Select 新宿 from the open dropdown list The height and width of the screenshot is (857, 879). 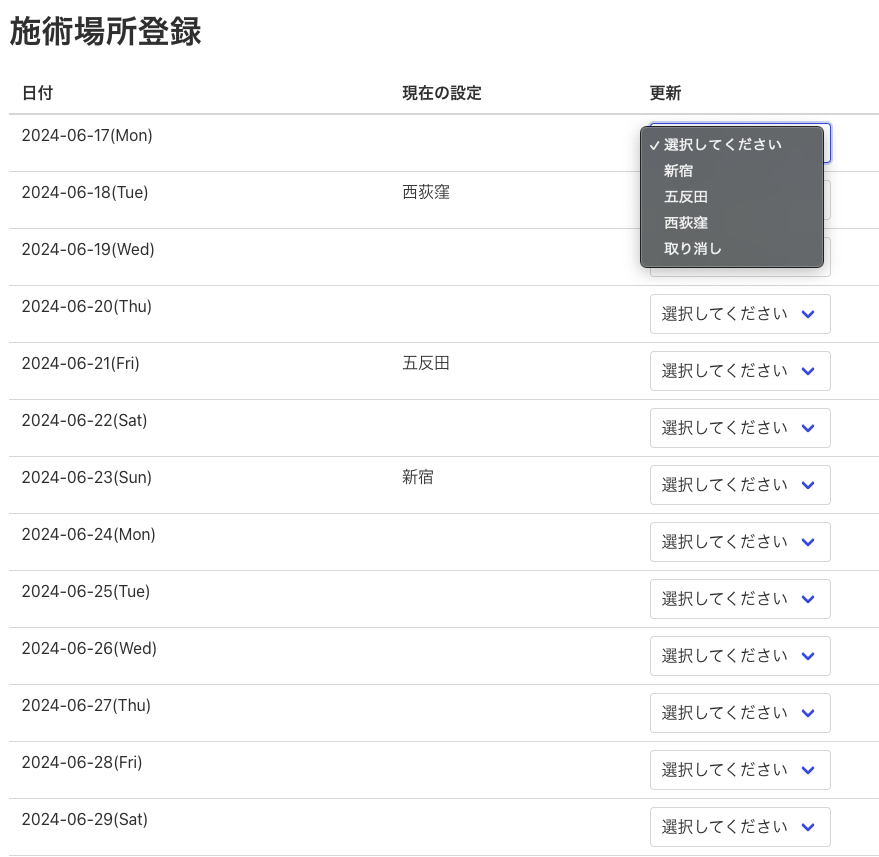(x=678, y=171)
